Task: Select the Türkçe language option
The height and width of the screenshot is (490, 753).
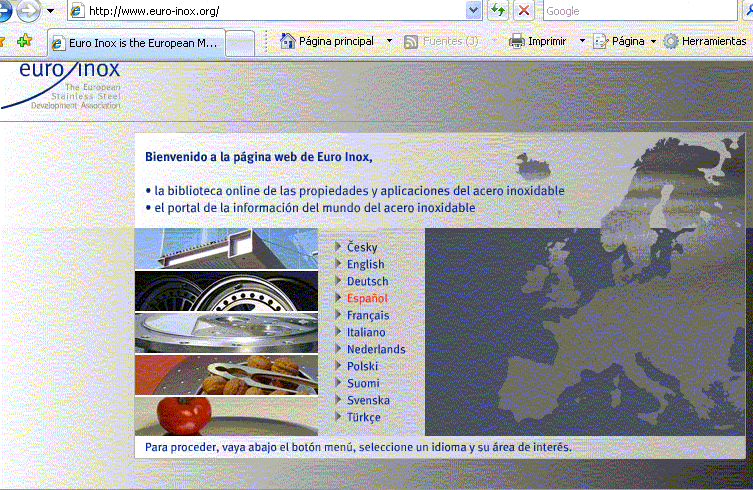Action: [363, 417]
